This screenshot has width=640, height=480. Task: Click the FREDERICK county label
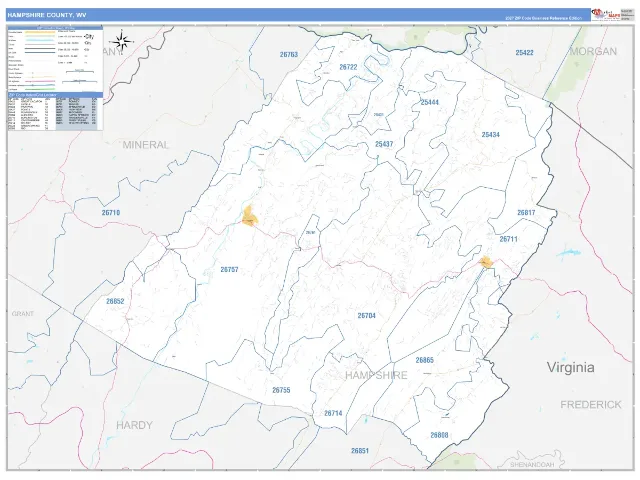[591, 404]
